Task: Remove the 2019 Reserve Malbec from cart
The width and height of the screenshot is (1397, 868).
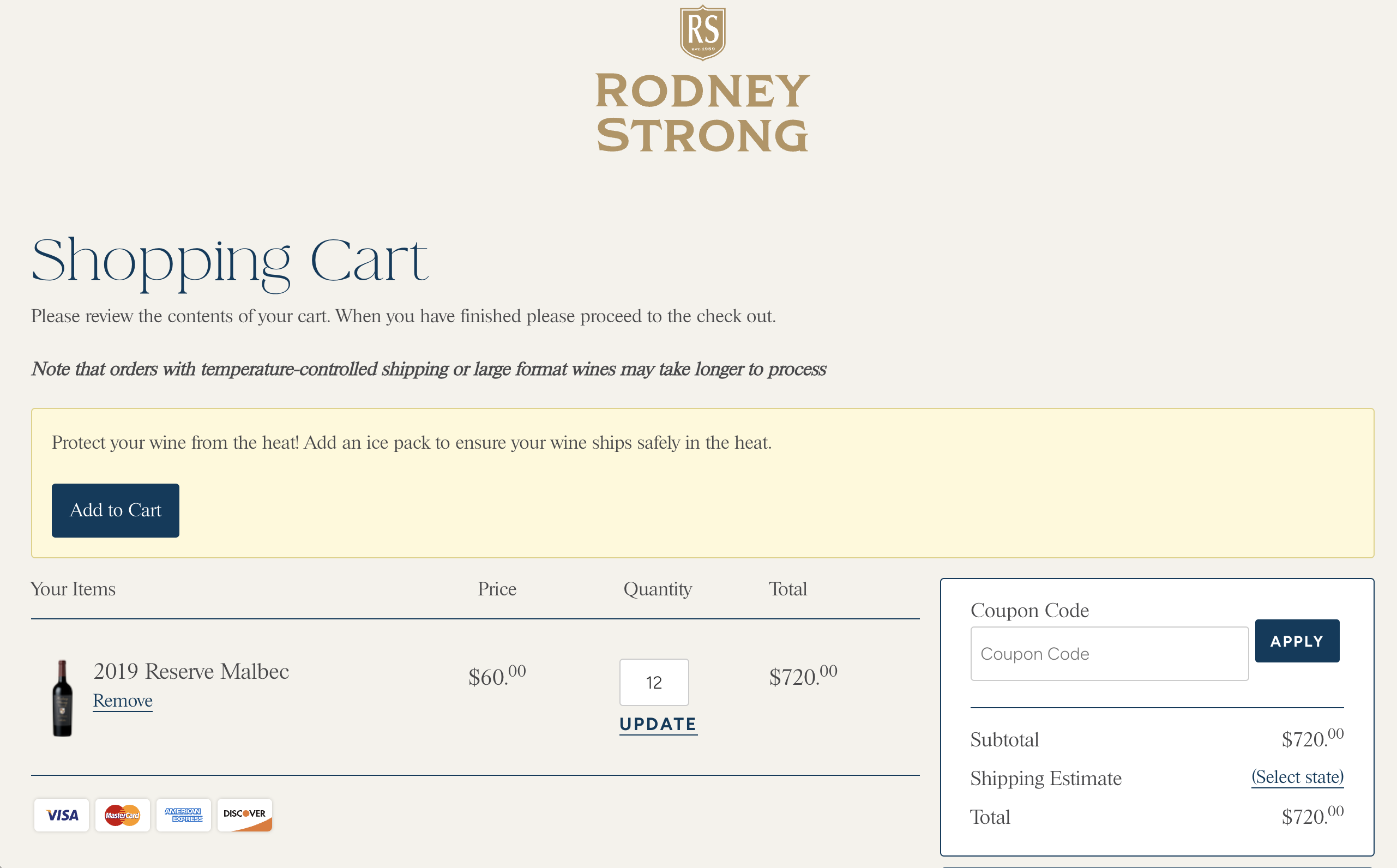Action: pyautogui.click(x=123, y=701)
